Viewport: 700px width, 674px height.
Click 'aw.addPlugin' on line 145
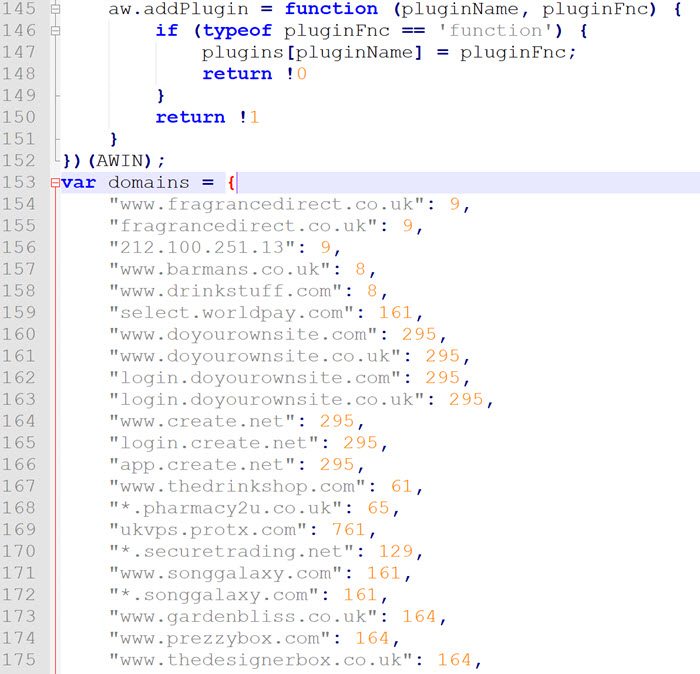[178, 9]
